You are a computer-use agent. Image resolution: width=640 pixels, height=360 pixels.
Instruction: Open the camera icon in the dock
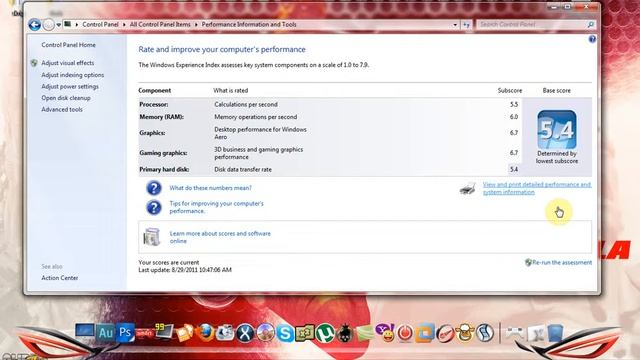pos(225,333)
